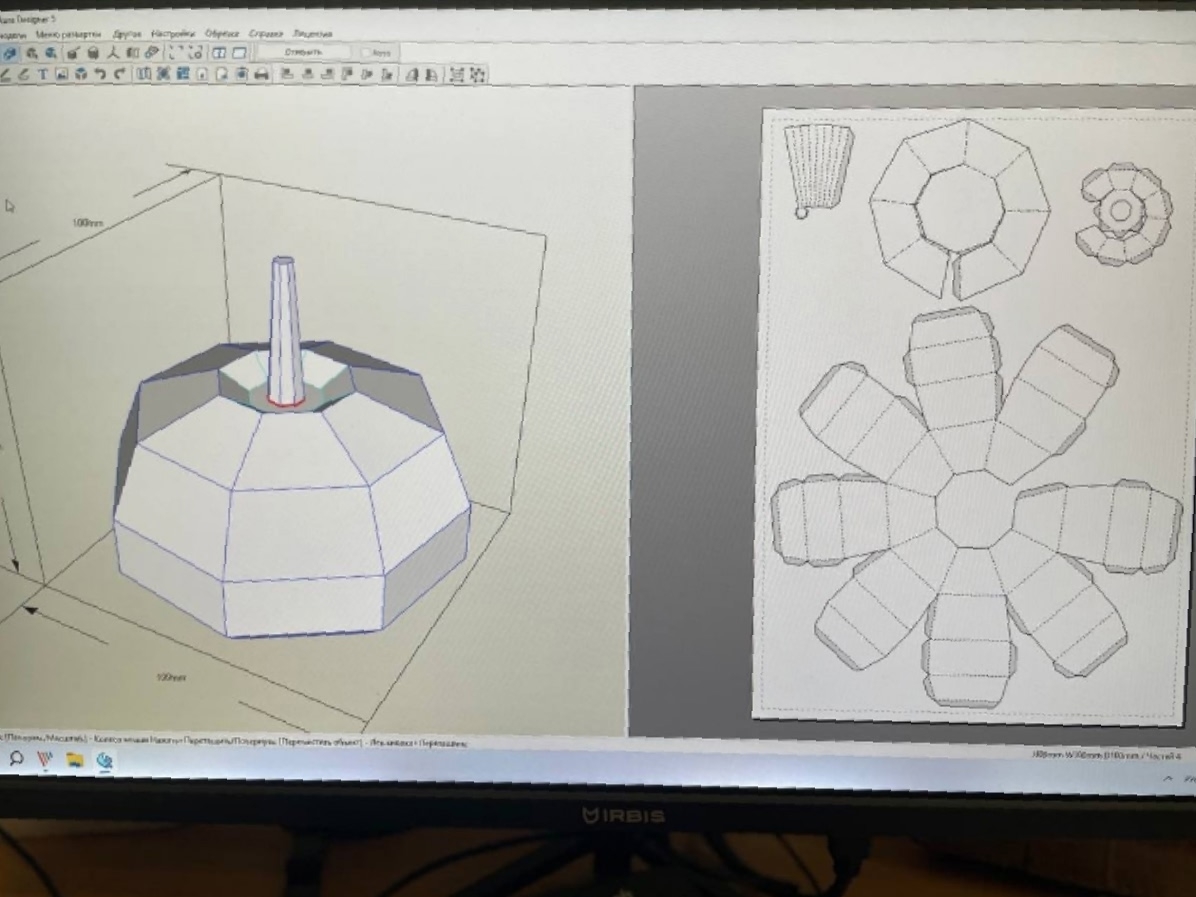Click the undo arrow in the toolbar
This screenshot has height=897, width=1196.
(x=101, y=74)
